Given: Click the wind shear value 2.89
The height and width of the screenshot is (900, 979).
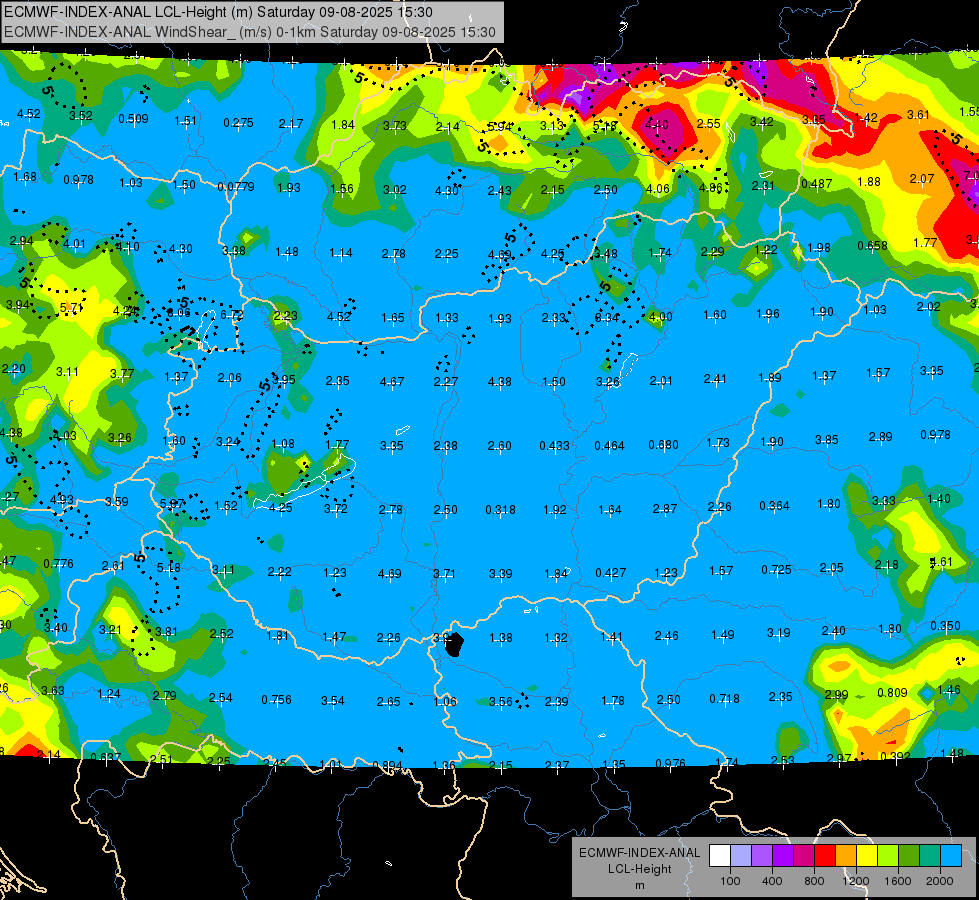Looking at the screenshot, I should tap(880, 437).
